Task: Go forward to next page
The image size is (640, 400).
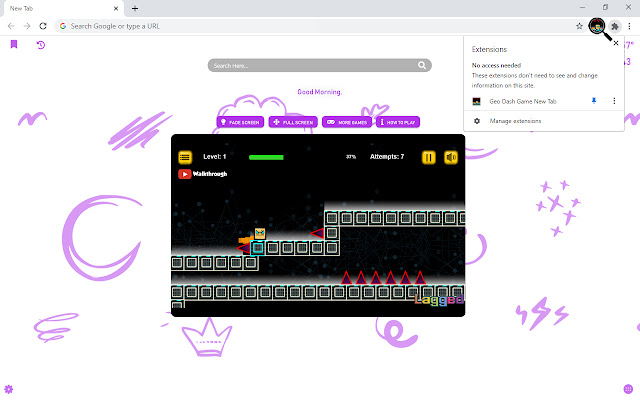Action: click(27, 26)
